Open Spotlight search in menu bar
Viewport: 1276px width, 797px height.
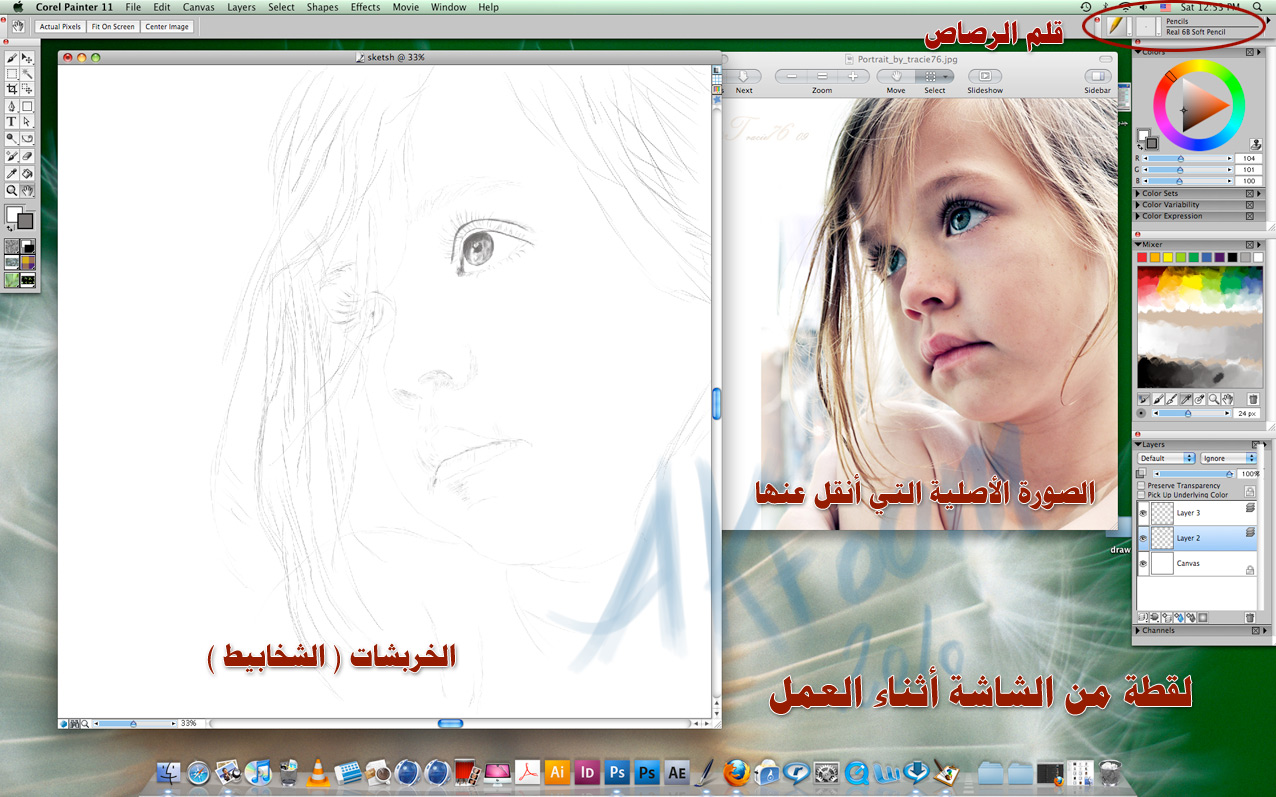(1257, 7)
